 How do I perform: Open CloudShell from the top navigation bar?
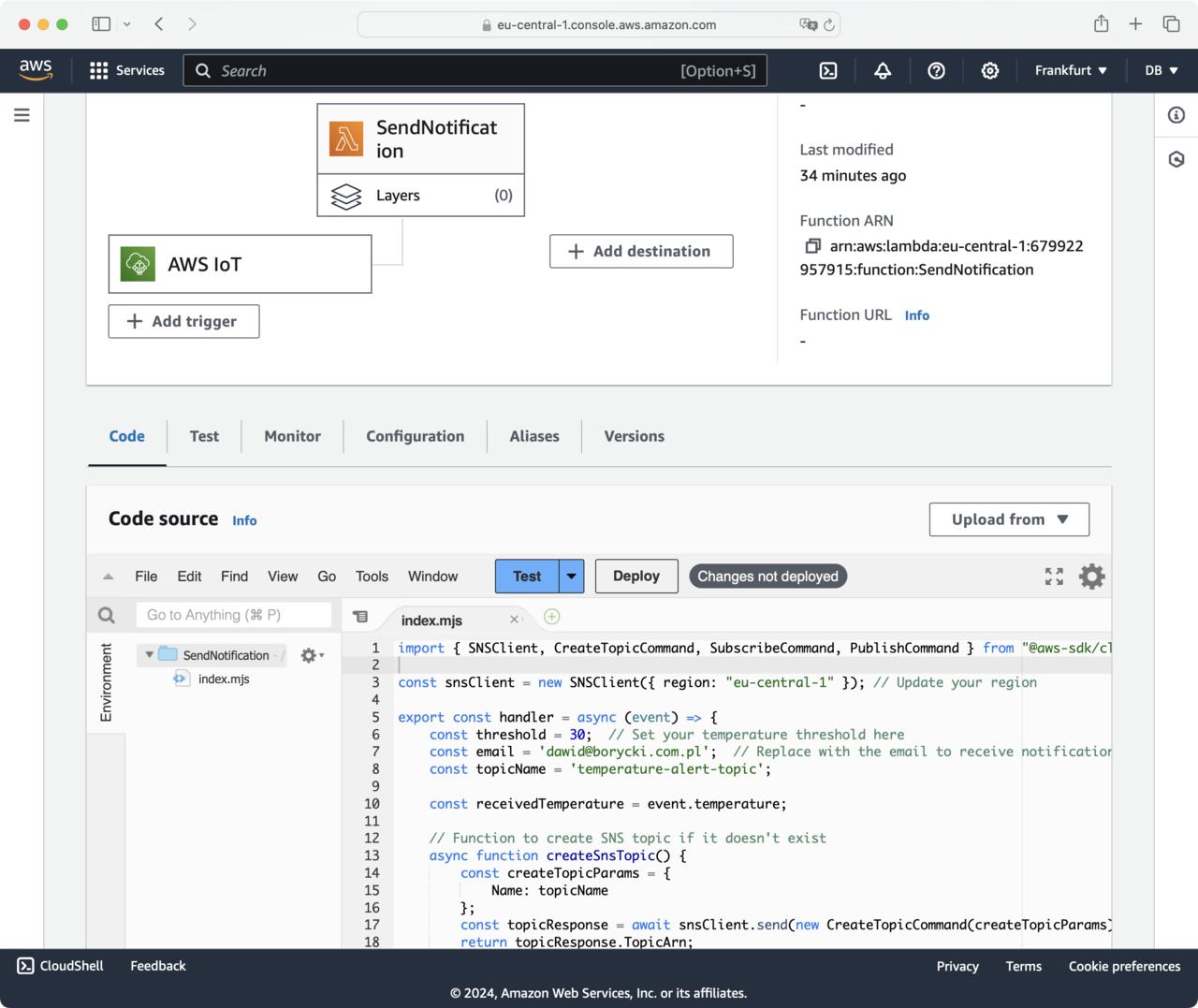coord(828,71)
